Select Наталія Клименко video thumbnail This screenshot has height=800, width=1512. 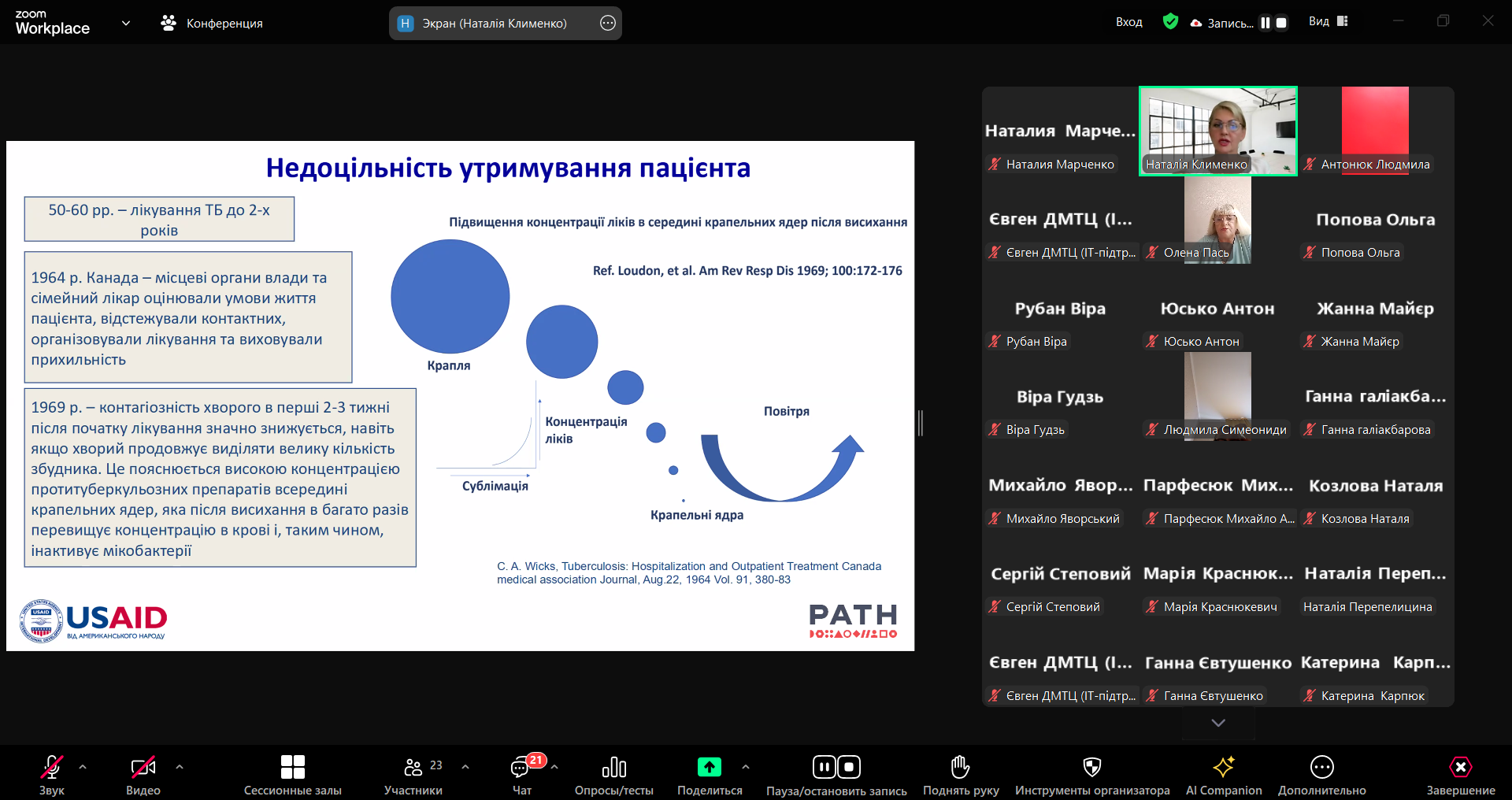1217,130
